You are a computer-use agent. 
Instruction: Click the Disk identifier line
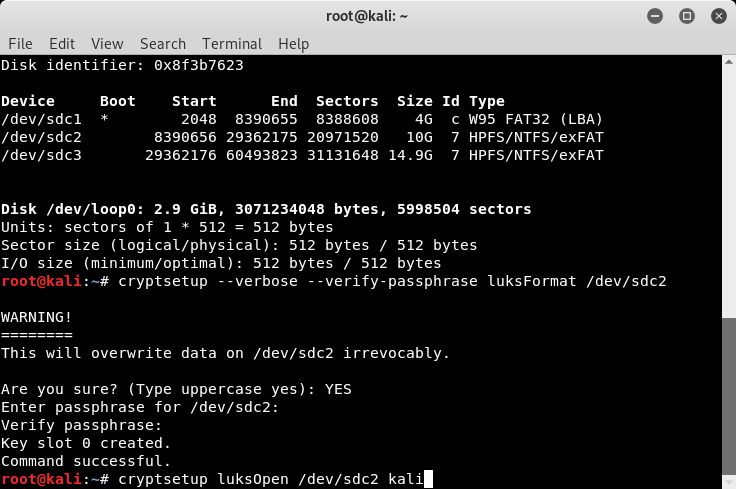pyautogui.click(x=122, y=65)
